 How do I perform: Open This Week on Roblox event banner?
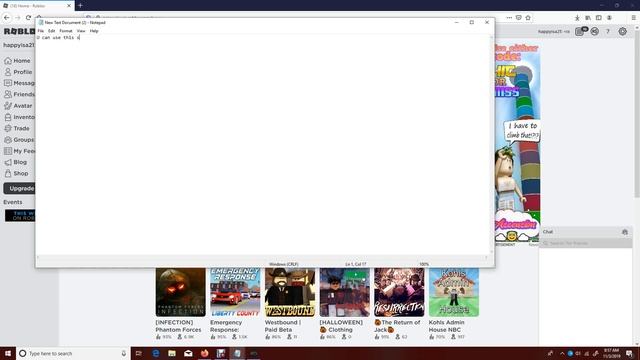(x=20, y=216)
